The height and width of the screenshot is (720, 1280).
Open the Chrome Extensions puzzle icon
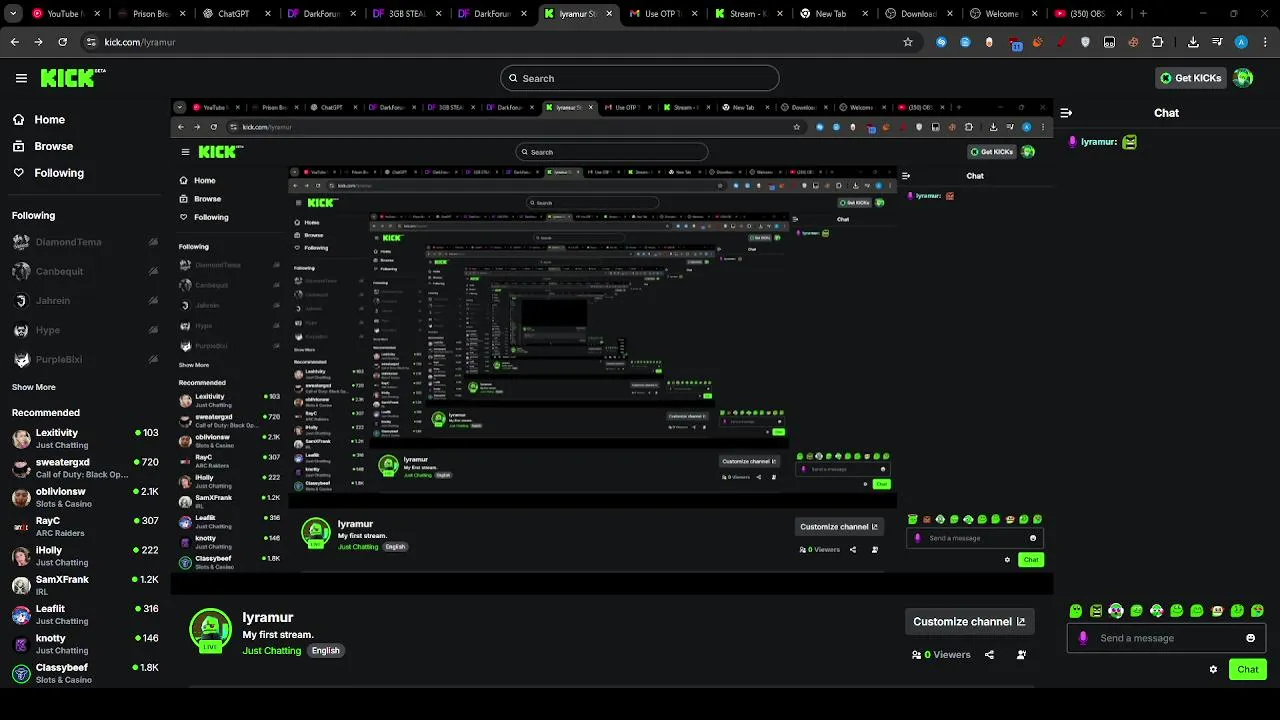pos(1158,42)
